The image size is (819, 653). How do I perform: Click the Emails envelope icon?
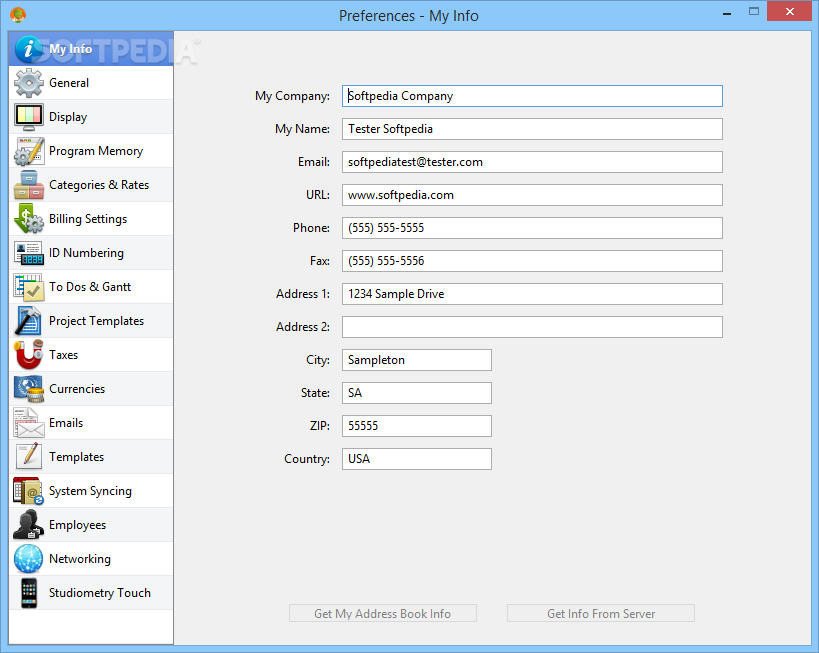coord(29,423)
